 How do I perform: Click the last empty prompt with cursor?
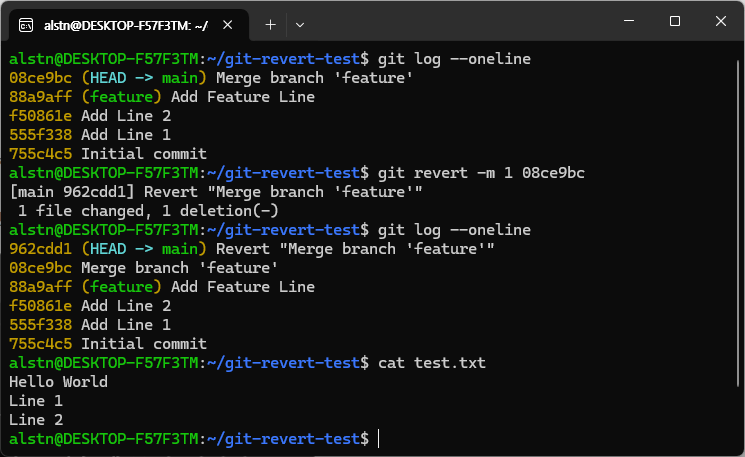194,439
